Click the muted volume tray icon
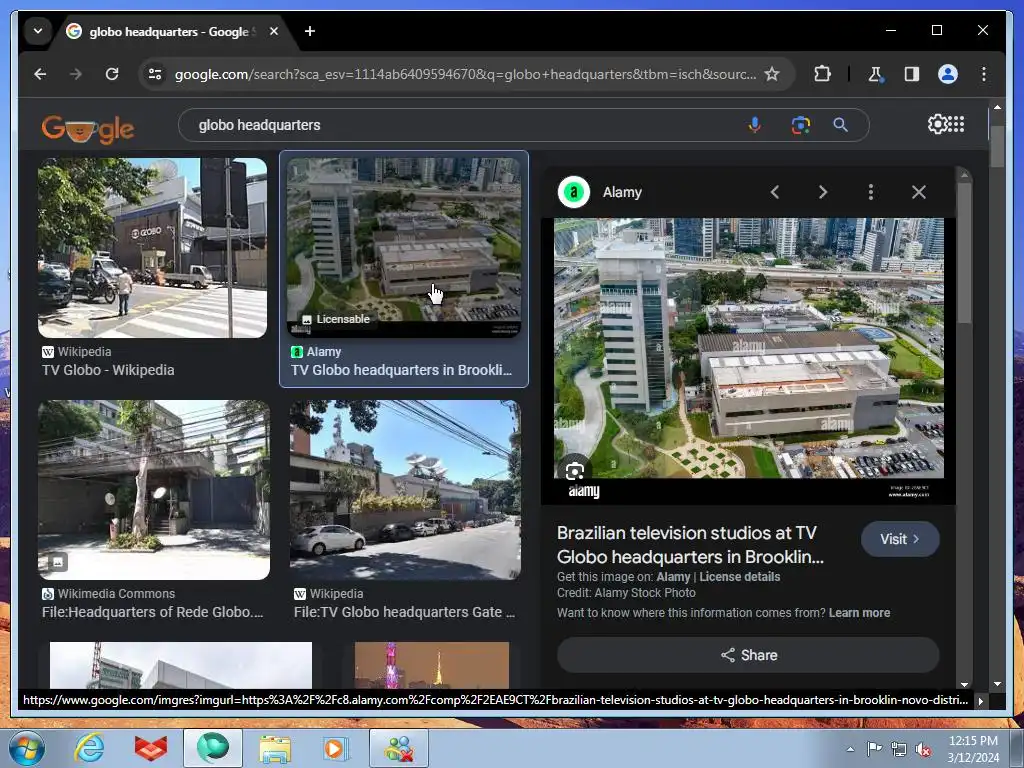This screenshot has width=1024, height=768. click(x=923, y=749)
